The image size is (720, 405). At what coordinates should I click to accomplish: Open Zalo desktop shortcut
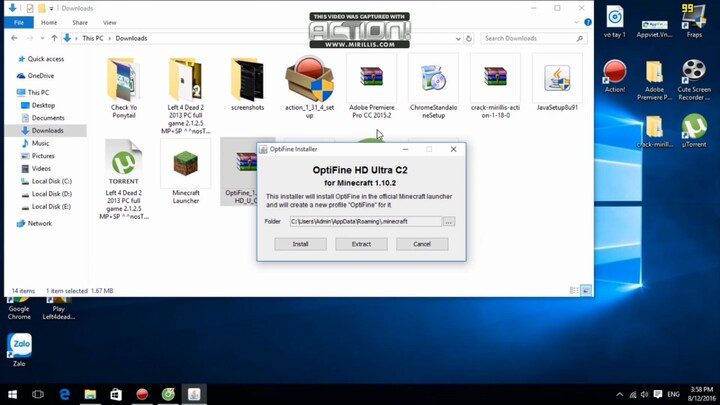(x=19, y=350)
